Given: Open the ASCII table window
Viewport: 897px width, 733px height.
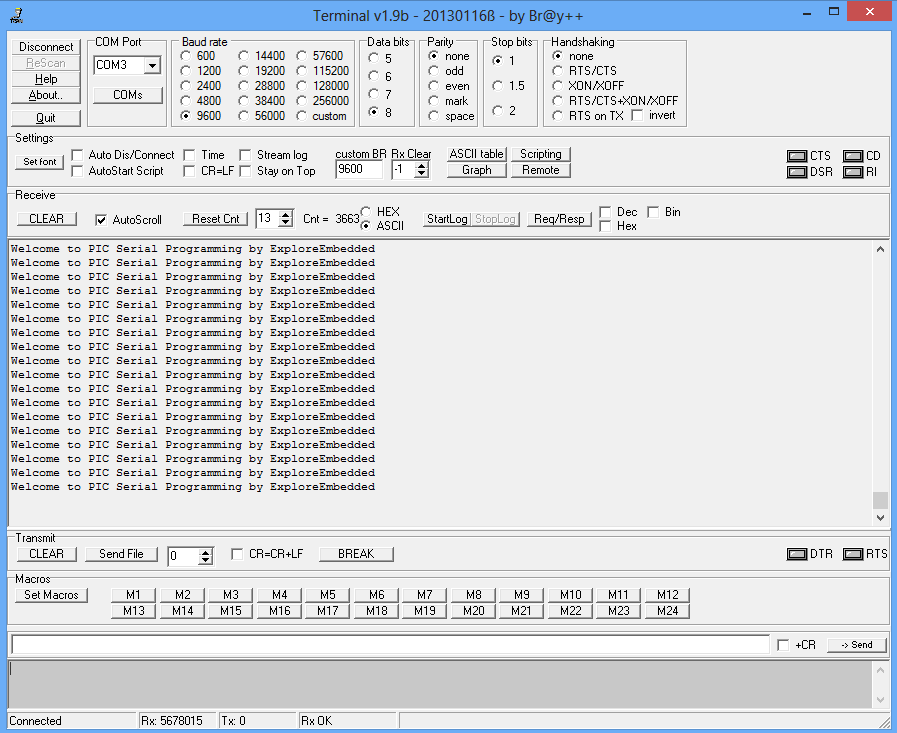Looking at the screenshot, I should point(476,154).
